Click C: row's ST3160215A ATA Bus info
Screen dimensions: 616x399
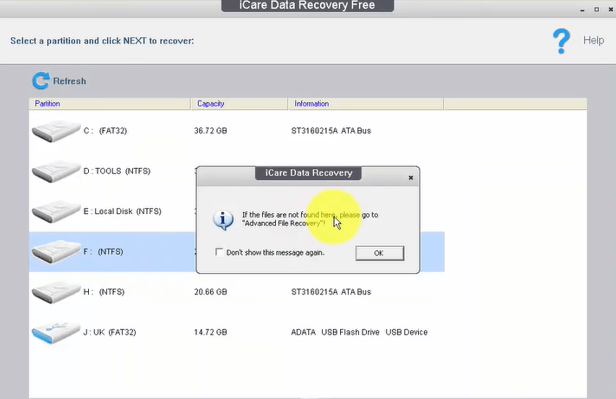[x=331, y=131]
